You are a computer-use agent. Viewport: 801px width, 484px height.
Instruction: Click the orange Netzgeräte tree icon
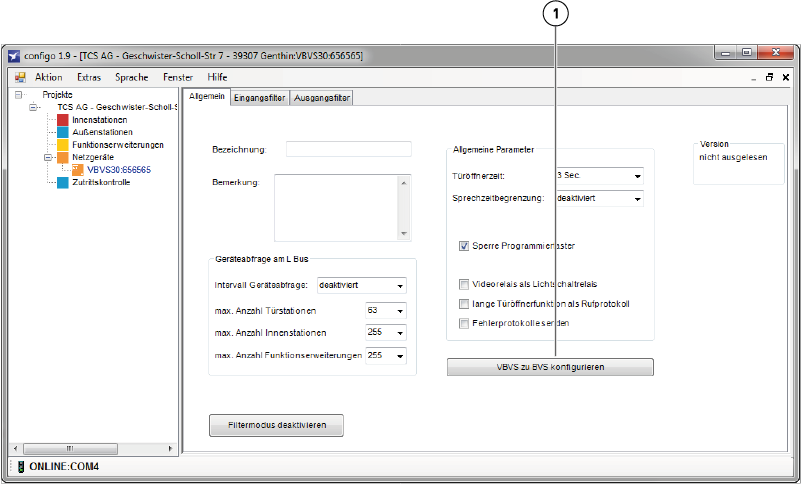click(x=62, y=157)
